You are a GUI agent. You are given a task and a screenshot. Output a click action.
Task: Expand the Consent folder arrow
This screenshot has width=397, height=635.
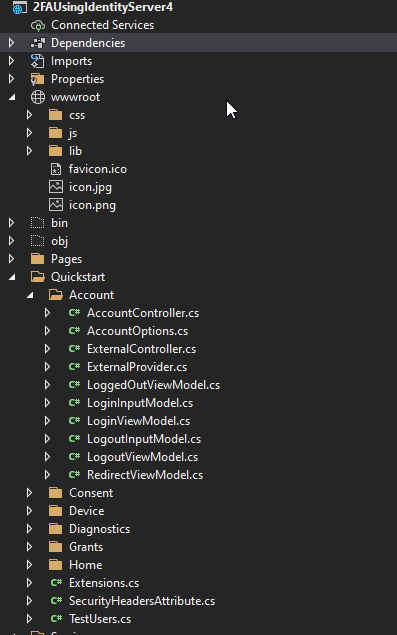click(x=29, y=493)
